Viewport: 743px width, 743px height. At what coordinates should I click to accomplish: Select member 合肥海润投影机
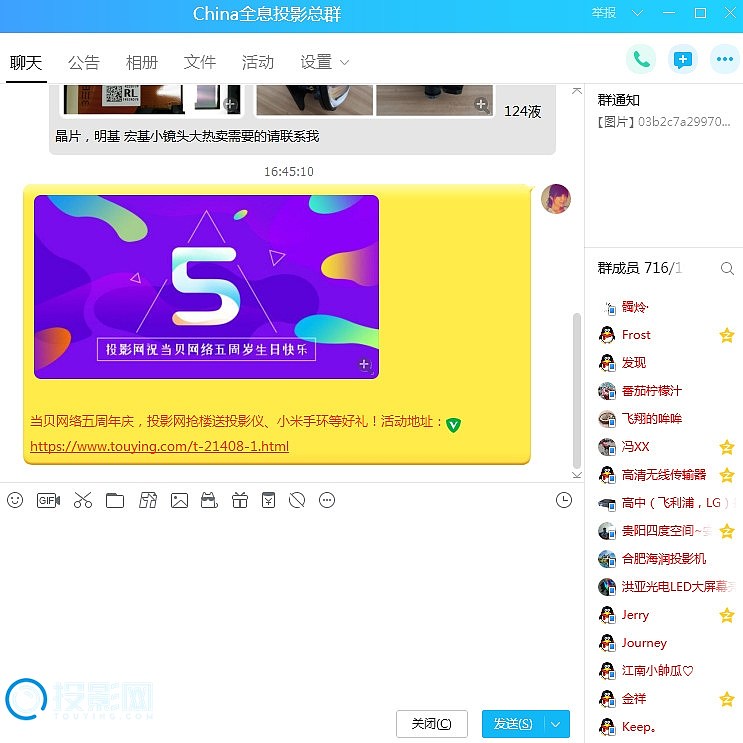(665, 559)
